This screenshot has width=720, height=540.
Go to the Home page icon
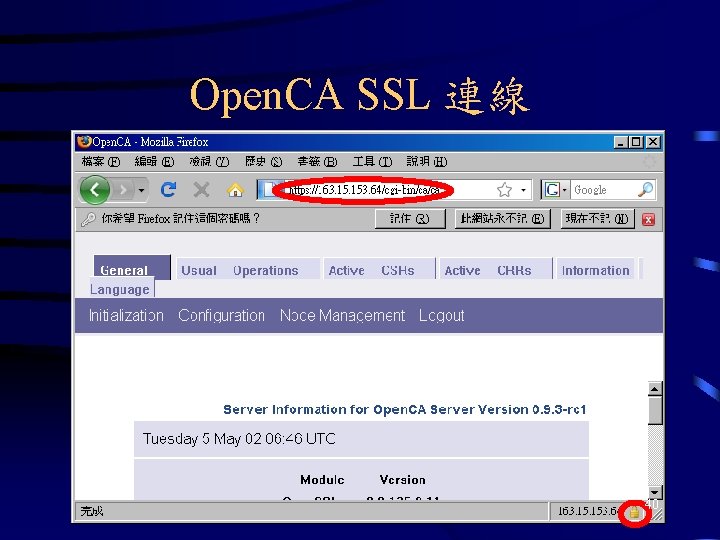click(235, 190)
